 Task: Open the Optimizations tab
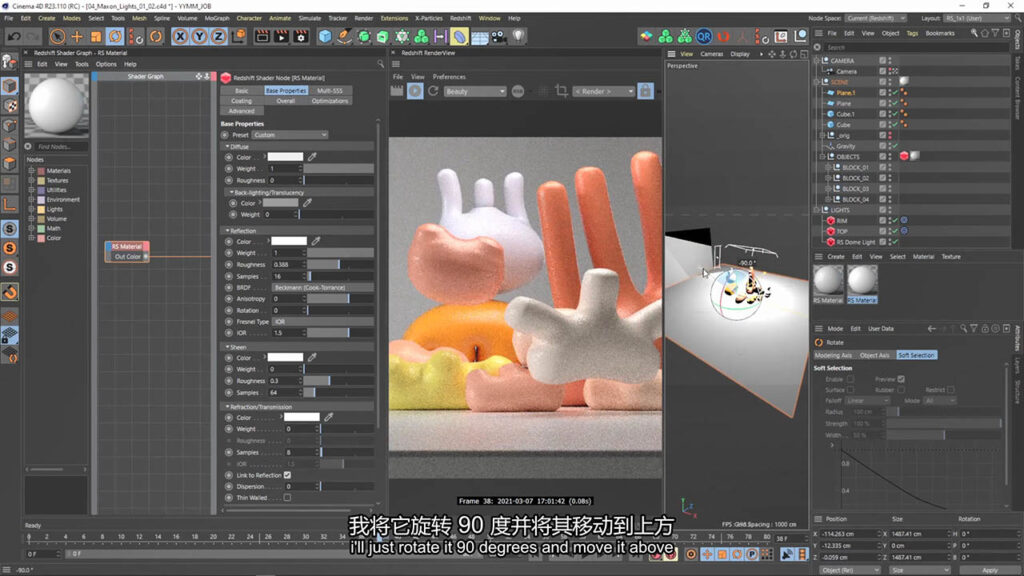click(x=330, y=101)
